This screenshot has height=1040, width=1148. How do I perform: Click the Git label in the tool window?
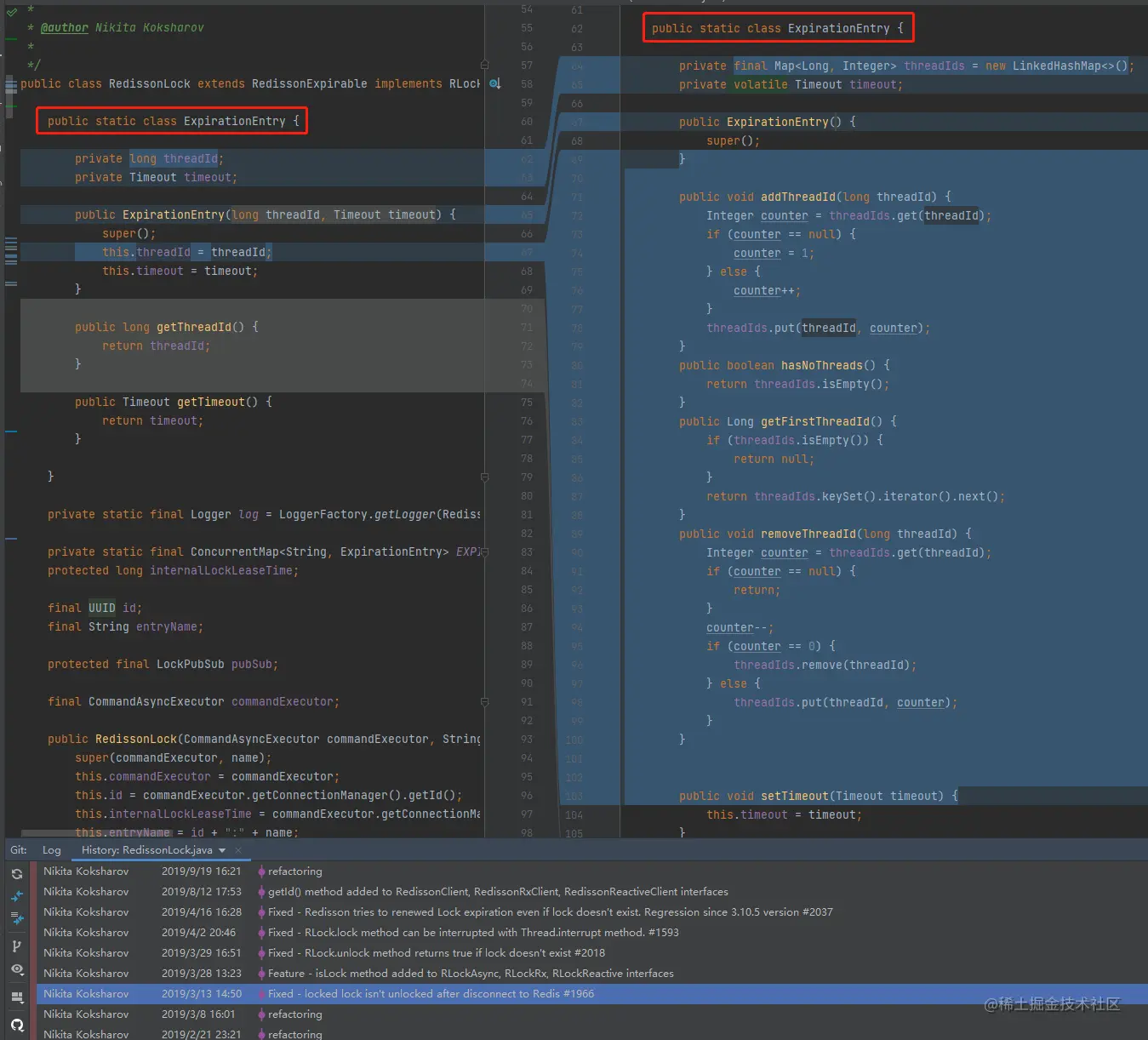(x=19, y=850)
